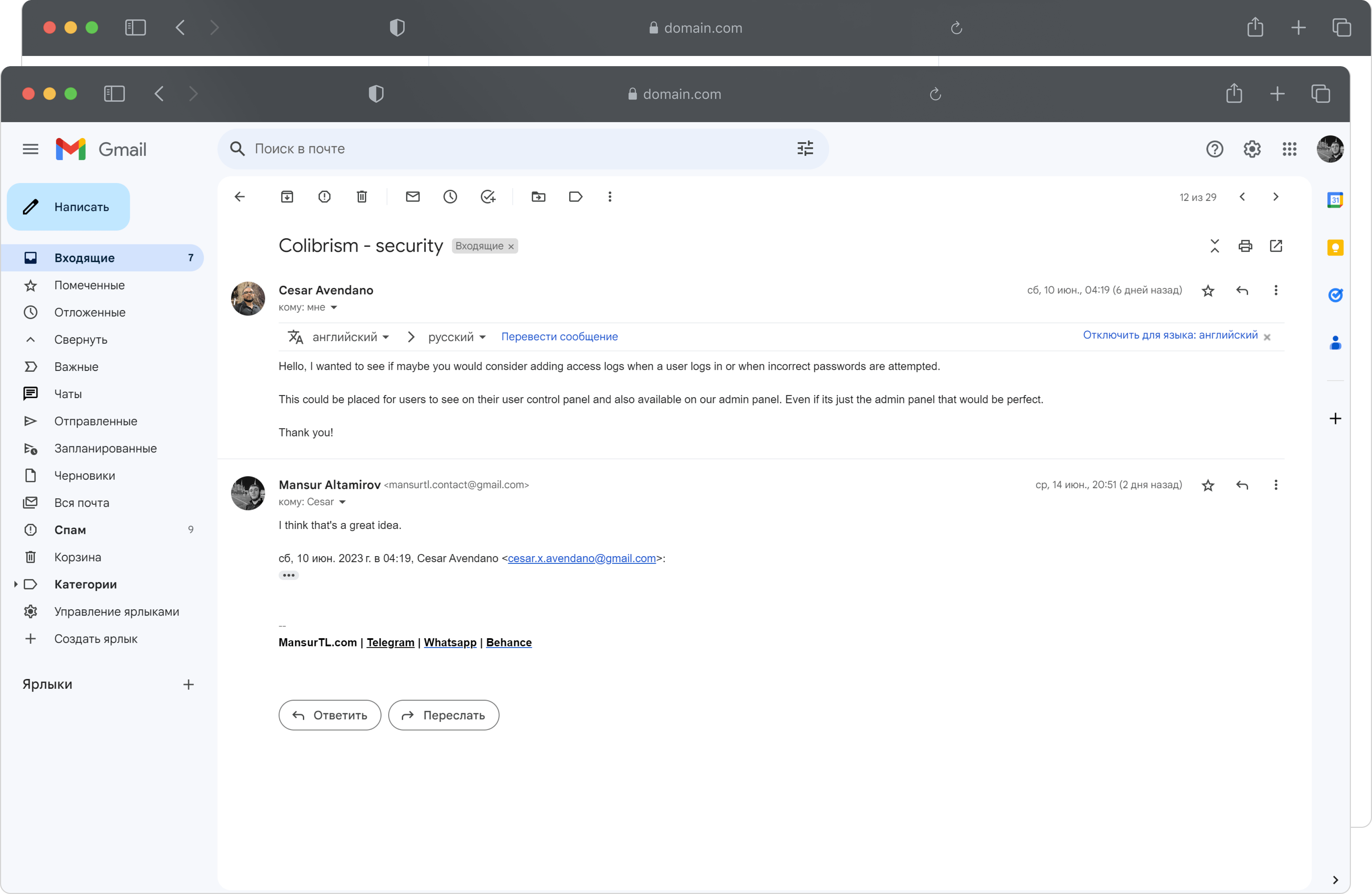
Task: Mark the conversation as unread
Action: pos(413,197)
